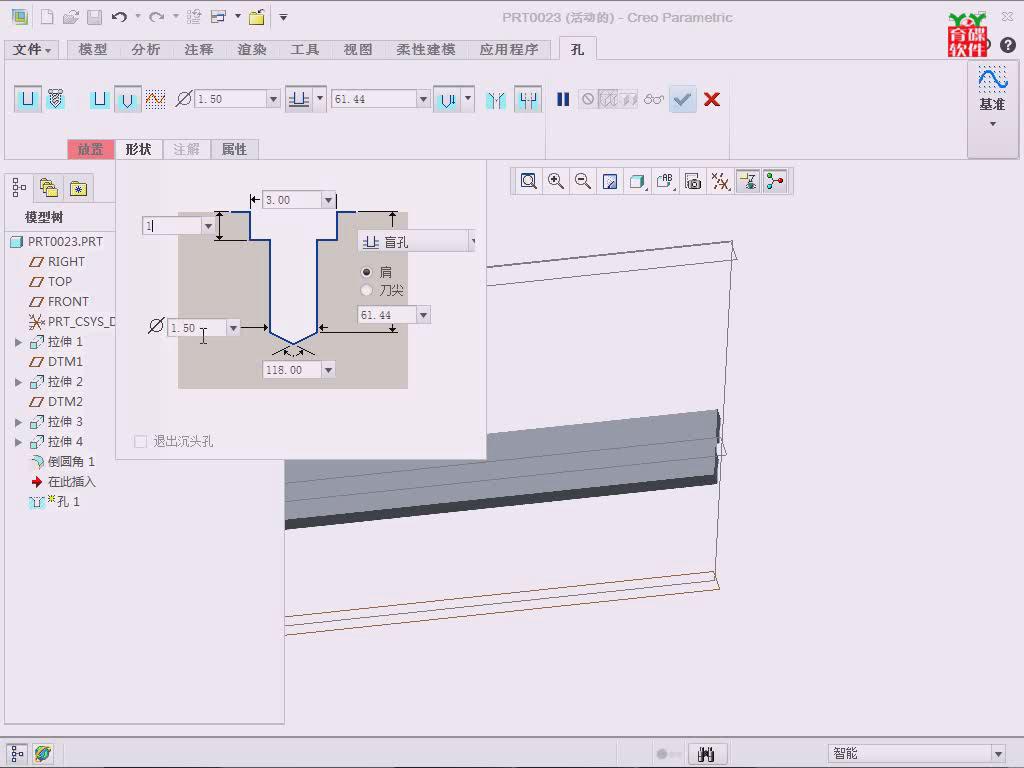Click the counterbore depth input field
The height and width of the screenshot is (768, 1024).
(x=172, y=226)
